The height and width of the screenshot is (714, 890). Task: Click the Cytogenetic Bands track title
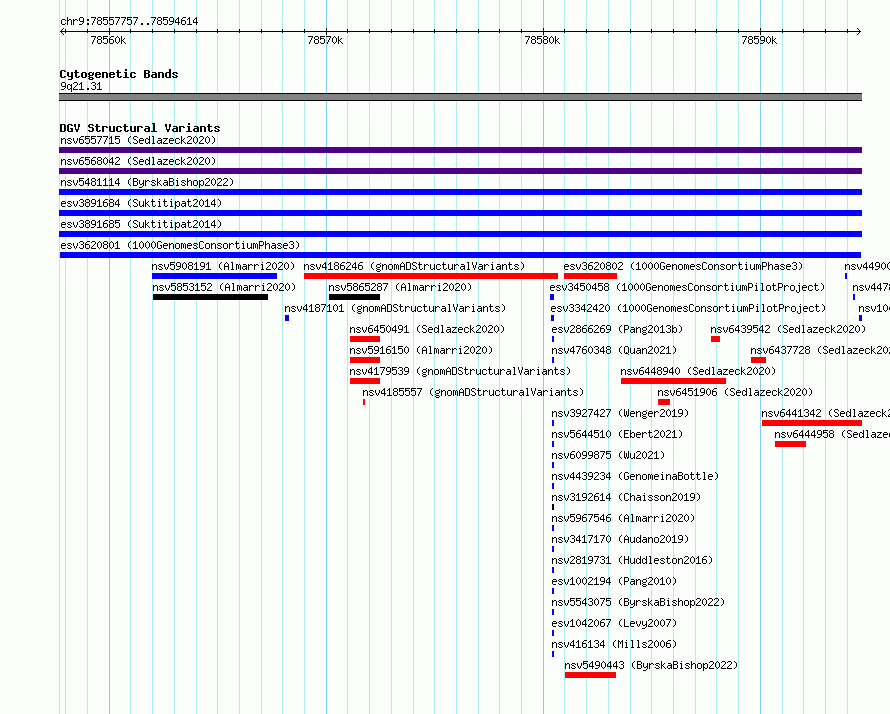119,74
